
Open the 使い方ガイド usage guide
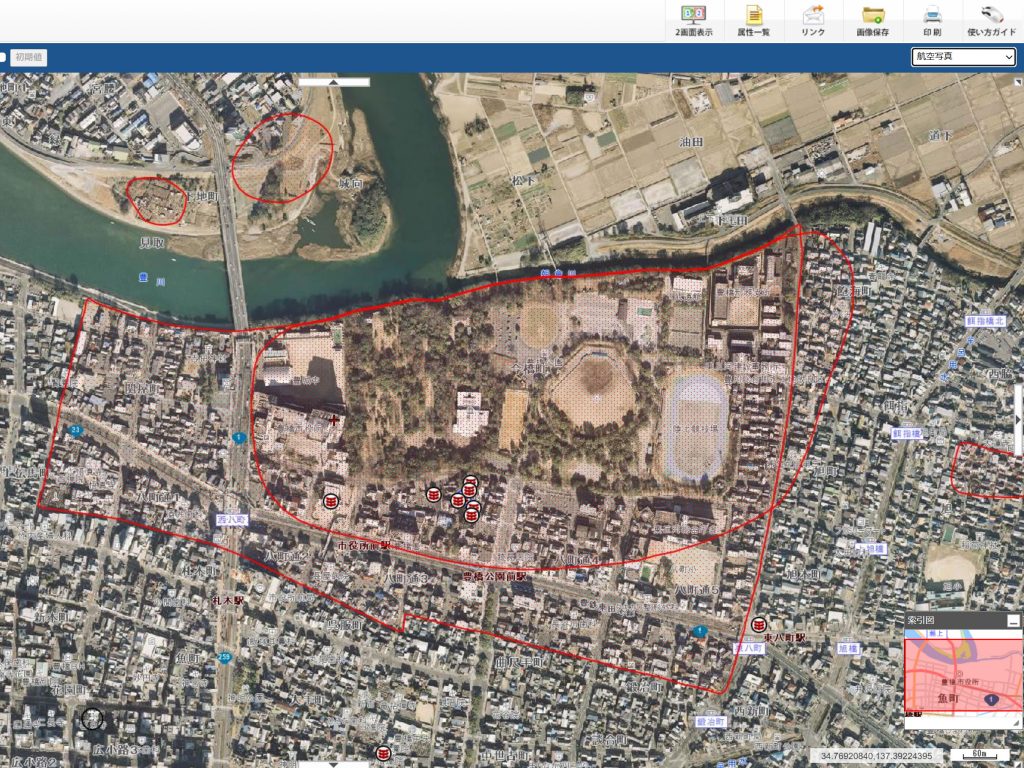pos(991,20)
